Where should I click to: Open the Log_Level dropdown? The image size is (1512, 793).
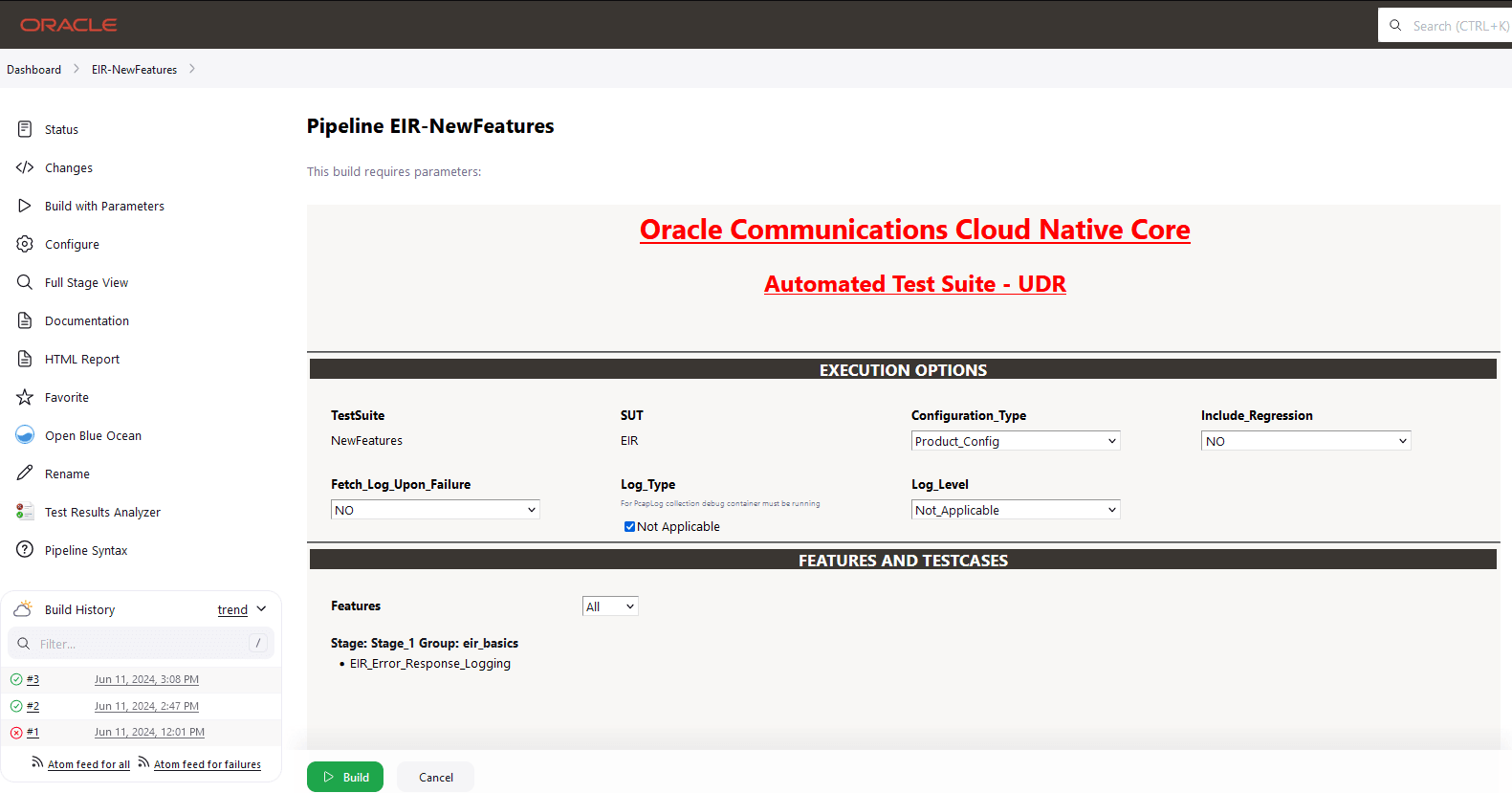click(1016, 510)
